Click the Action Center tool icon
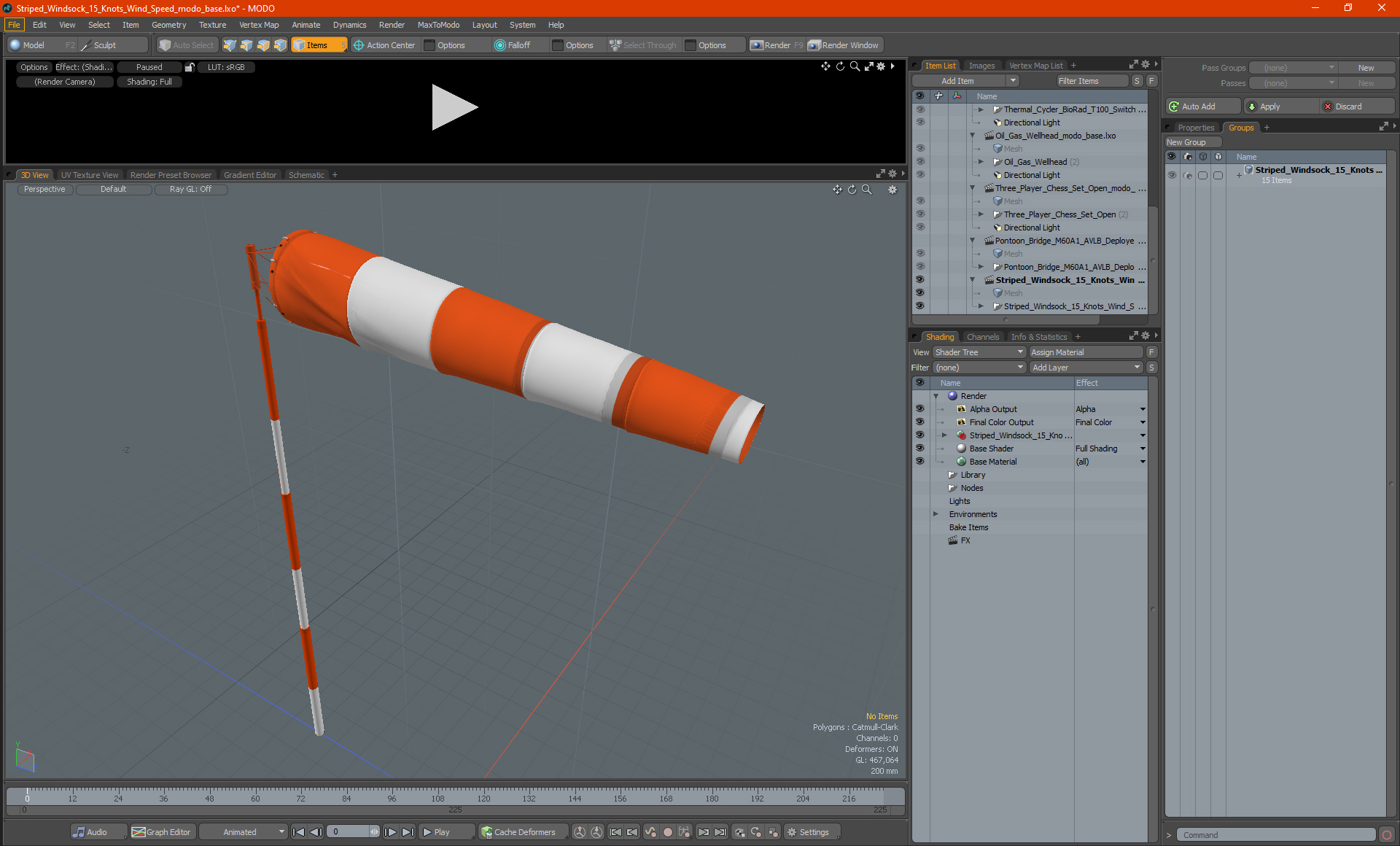 pos(359,45)
